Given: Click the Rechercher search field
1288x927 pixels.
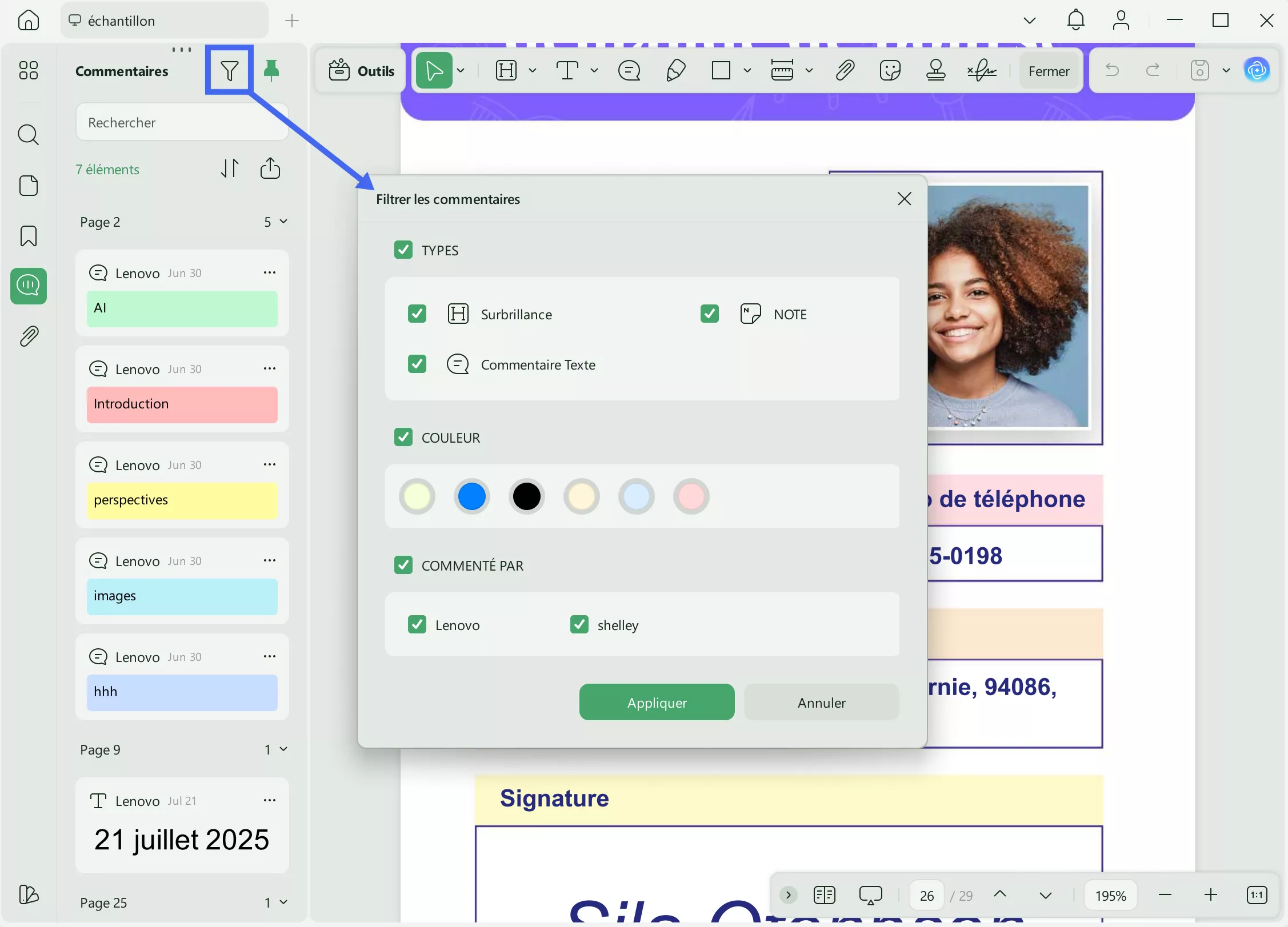Looking at the screenshot, I should pos(182,122).
